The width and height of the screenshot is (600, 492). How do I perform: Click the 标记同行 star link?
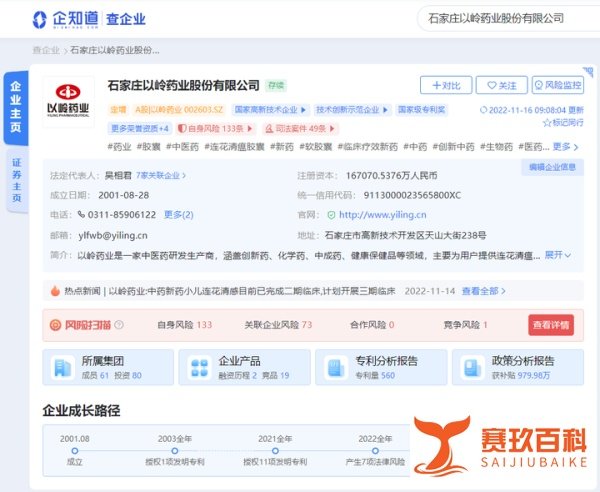coord(563,123)
